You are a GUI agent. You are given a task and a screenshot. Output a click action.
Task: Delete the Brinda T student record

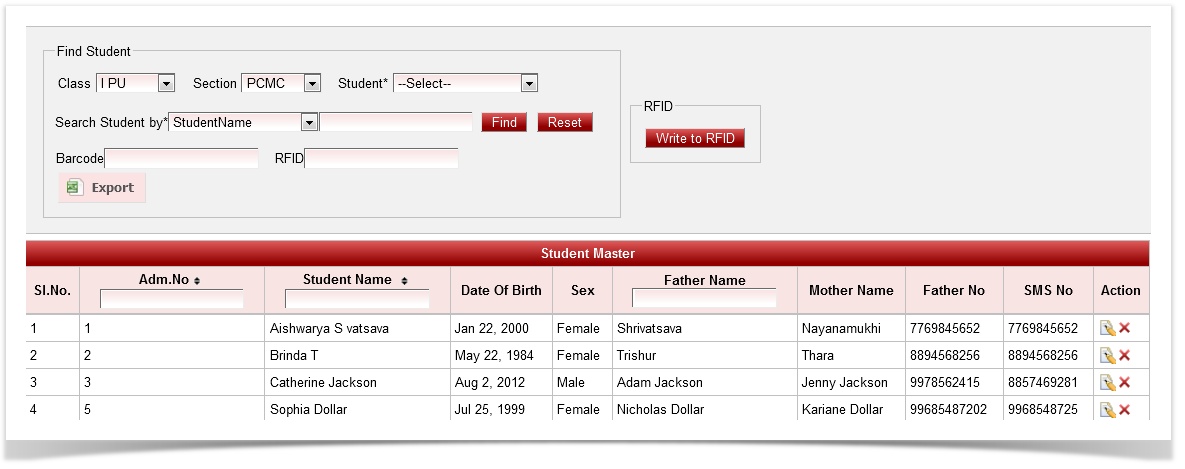coord(1124,355)
